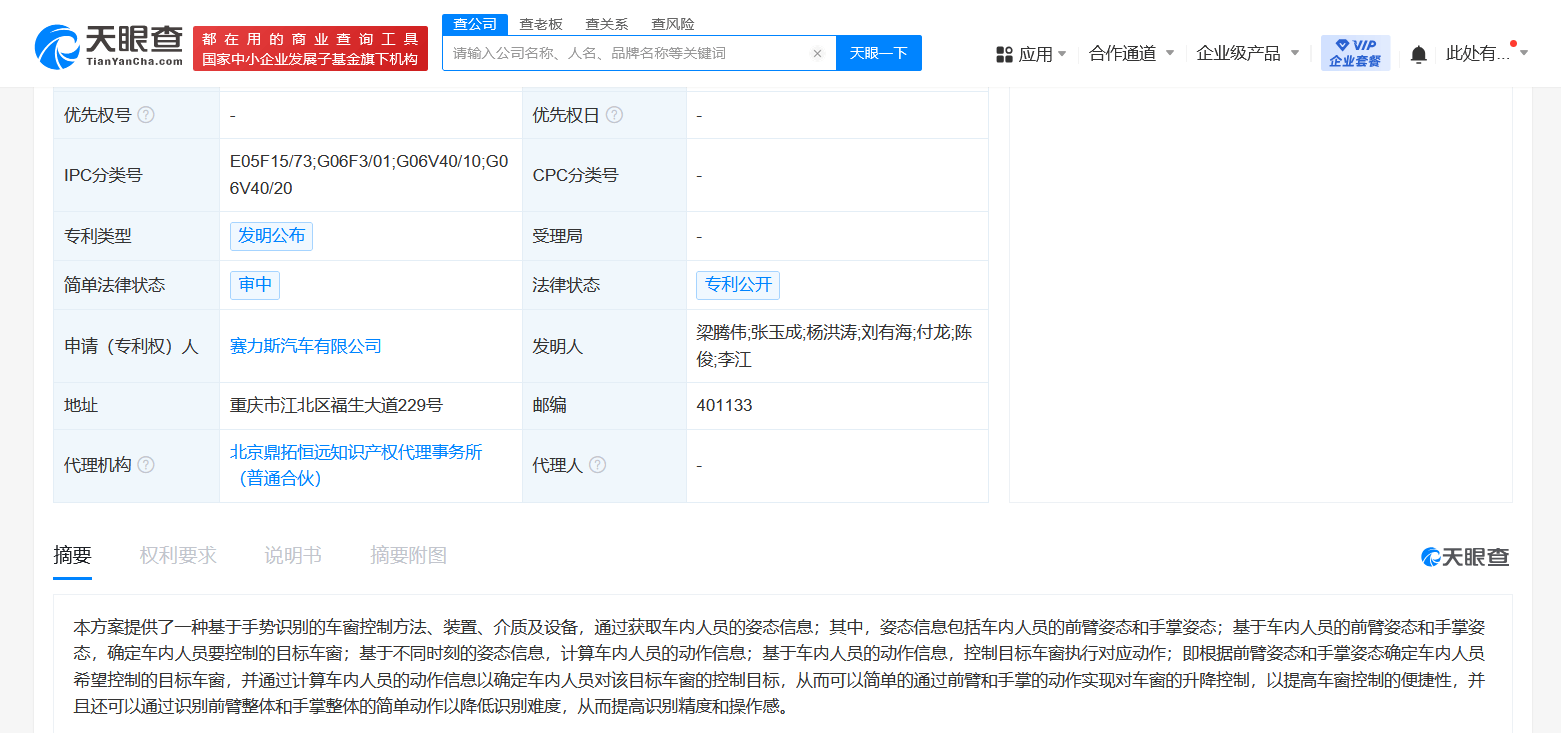1561x733 pixels.
Task: Switch to the 查老板 search tab
Action: [x=541, y=24]
